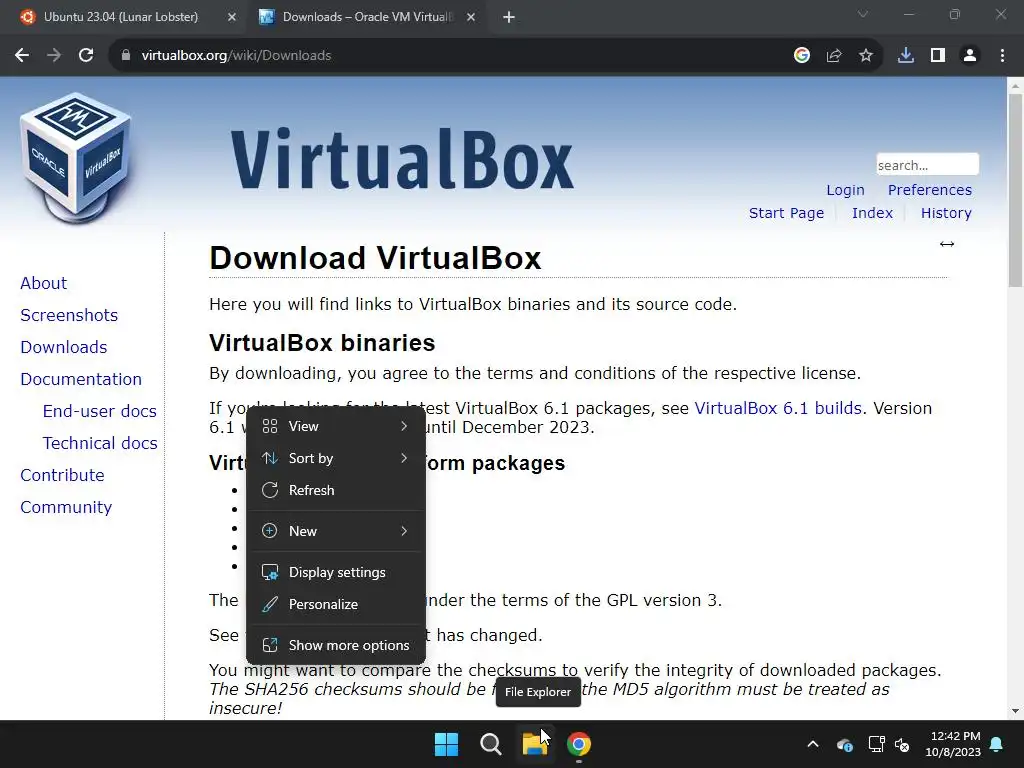Open the notification bell

pos(997,744)
